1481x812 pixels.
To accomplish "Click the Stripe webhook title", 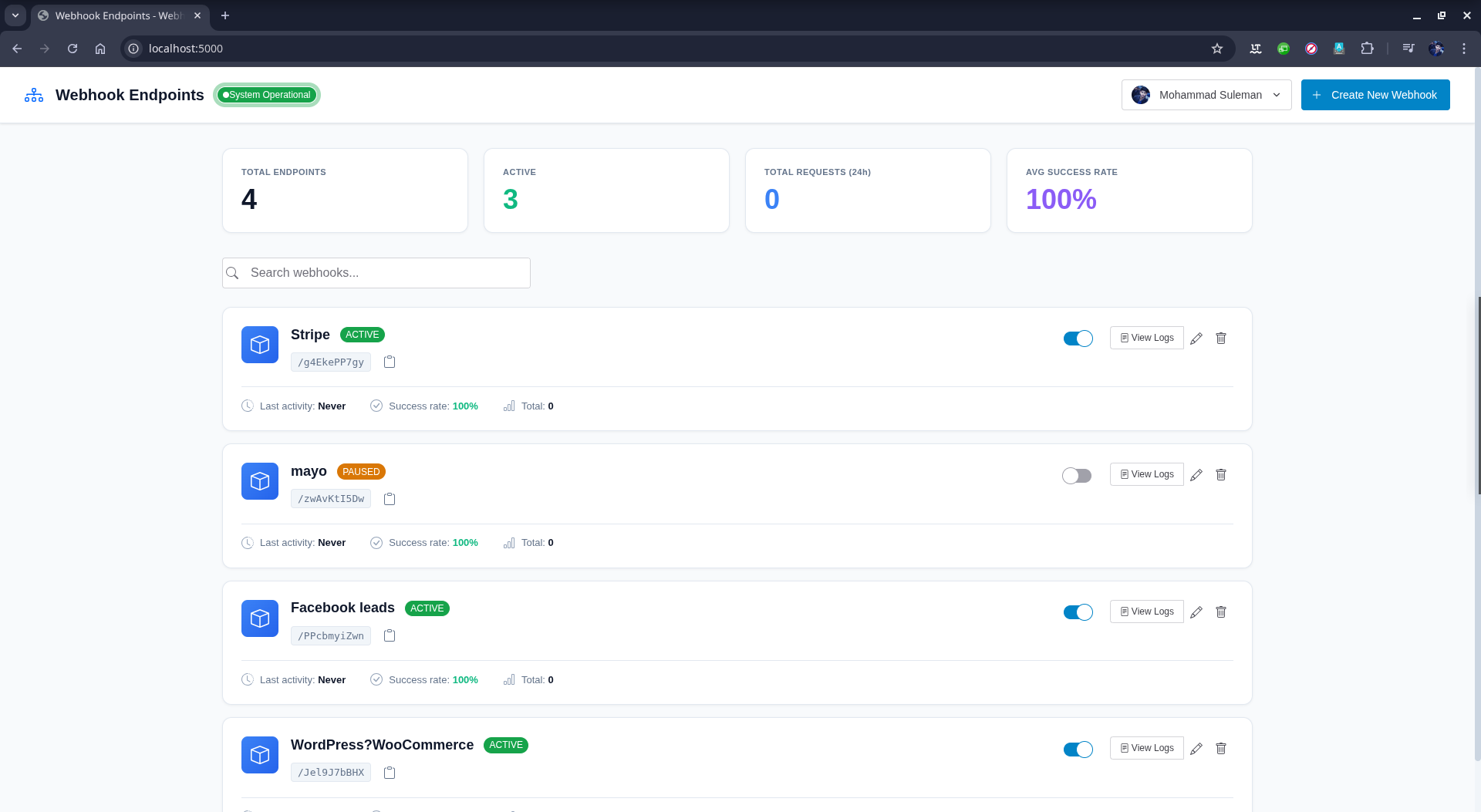I will coord(310,335).
